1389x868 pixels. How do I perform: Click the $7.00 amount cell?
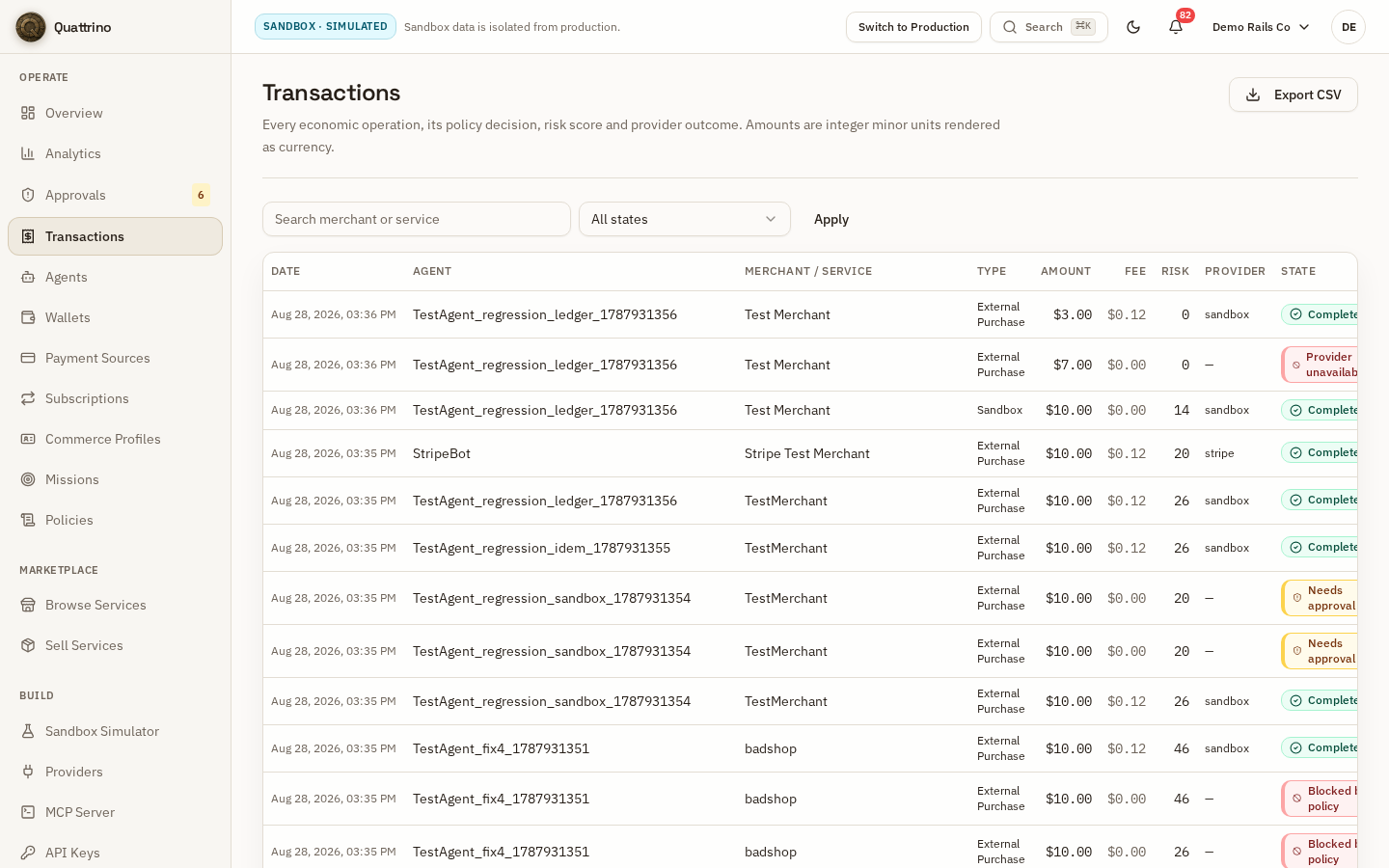pos(1073,365)
